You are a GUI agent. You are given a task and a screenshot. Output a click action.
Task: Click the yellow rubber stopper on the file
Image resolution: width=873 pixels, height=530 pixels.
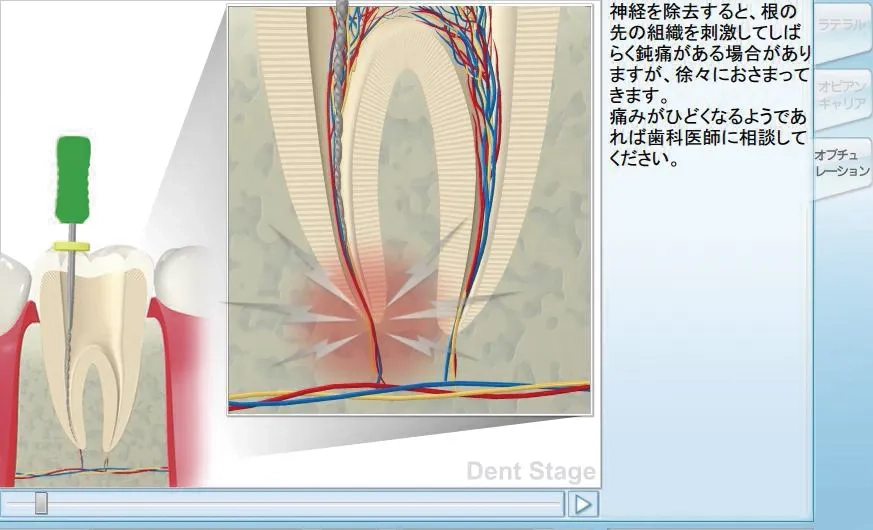(x=71, y=245)
